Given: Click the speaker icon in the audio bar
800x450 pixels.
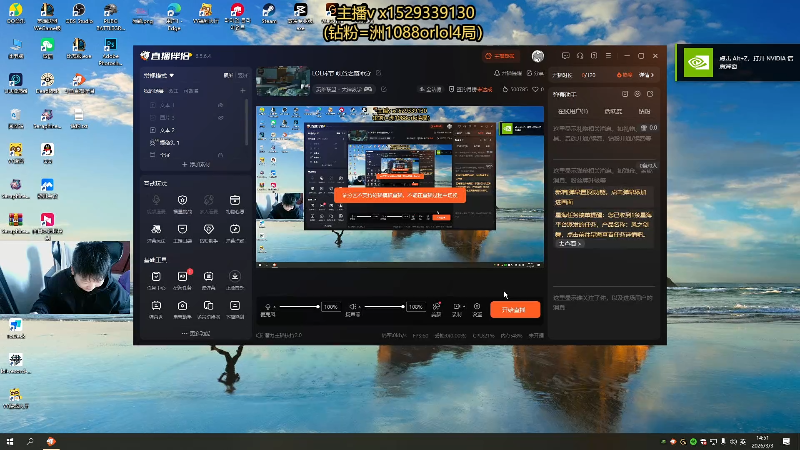Looking at the screenshot, I should 352,307.
